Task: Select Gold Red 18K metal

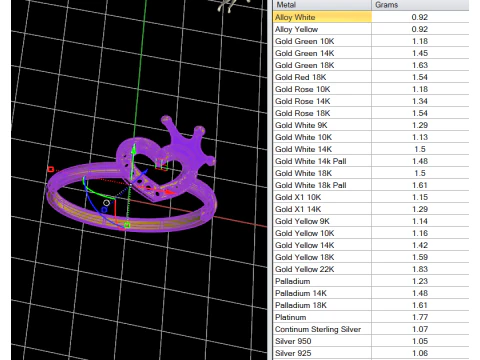Action: tap(322, 77)
